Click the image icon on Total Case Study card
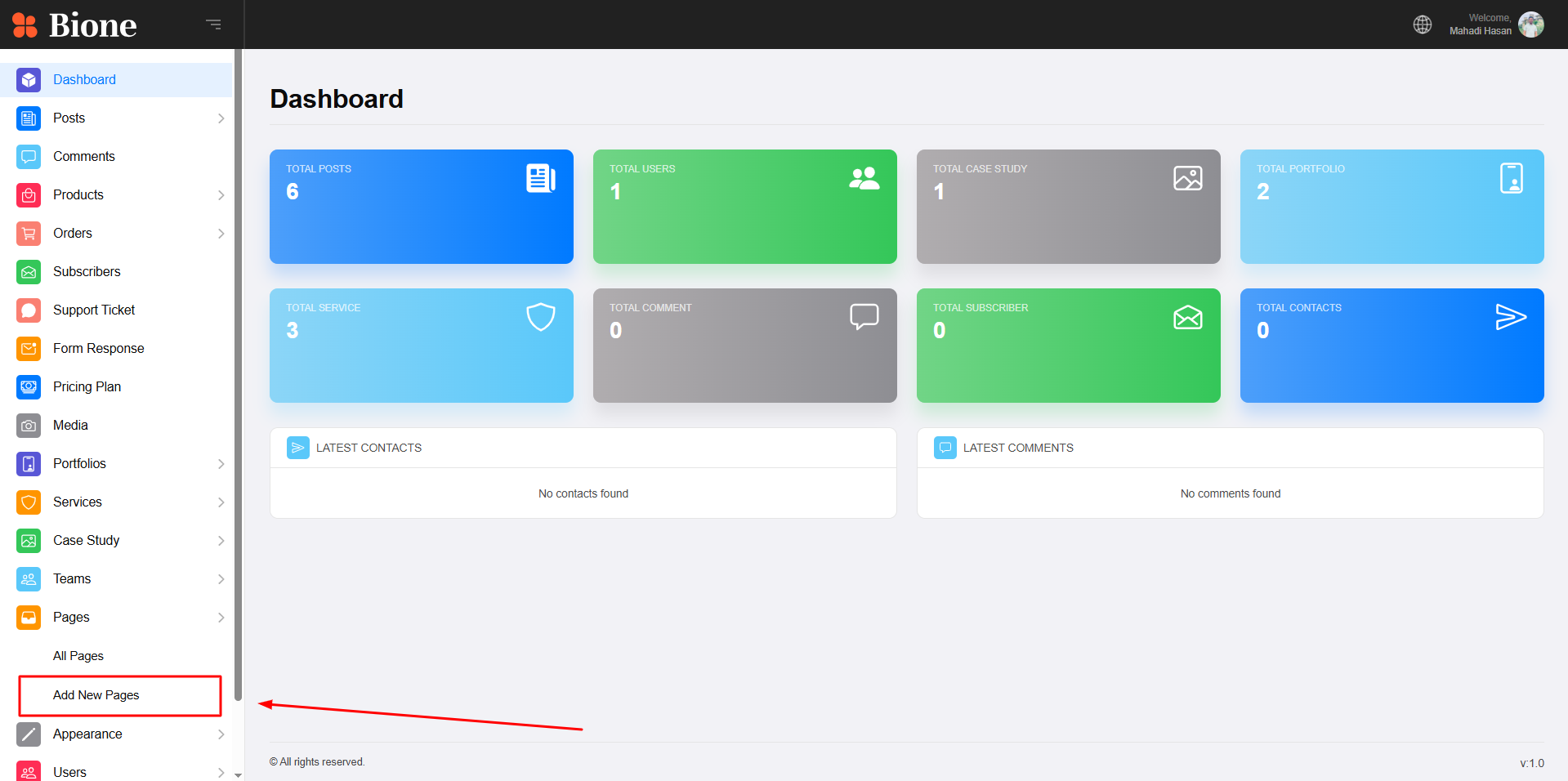 click(1188, 178)
